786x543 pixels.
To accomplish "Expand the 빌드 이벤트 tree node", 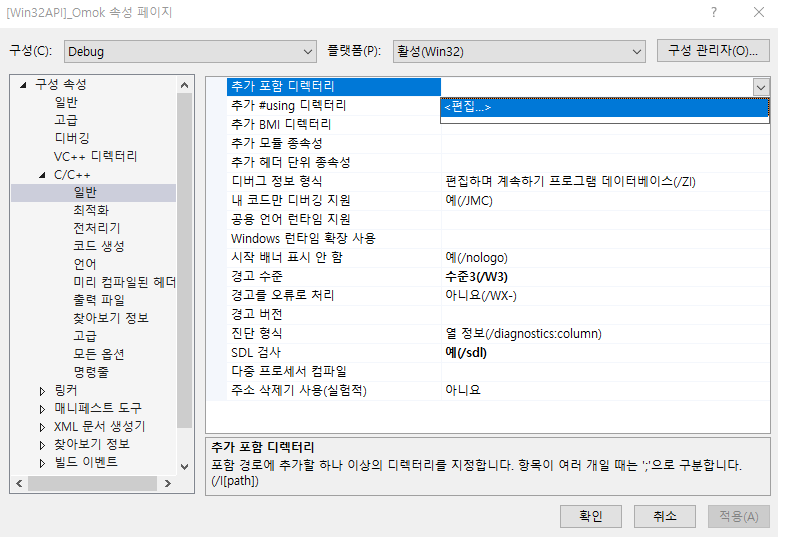I will 43,463.
